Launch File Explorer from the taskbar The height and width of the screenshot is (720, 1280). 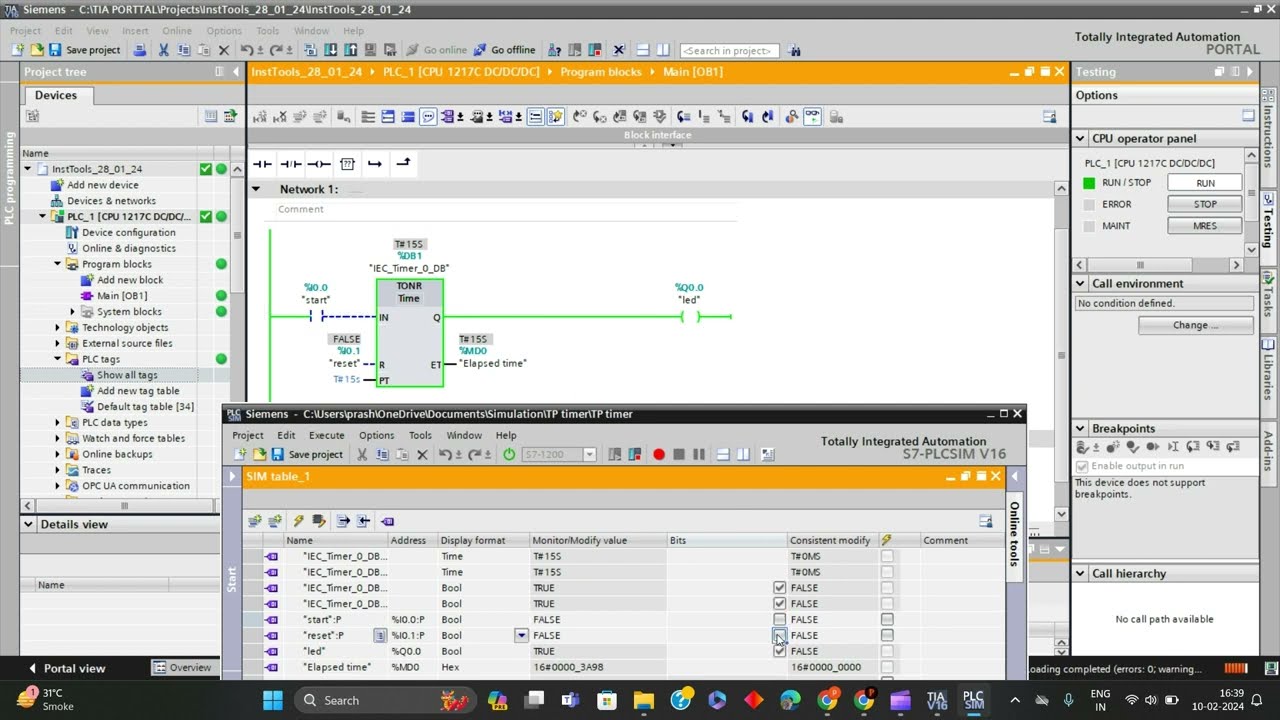[644, 700]
